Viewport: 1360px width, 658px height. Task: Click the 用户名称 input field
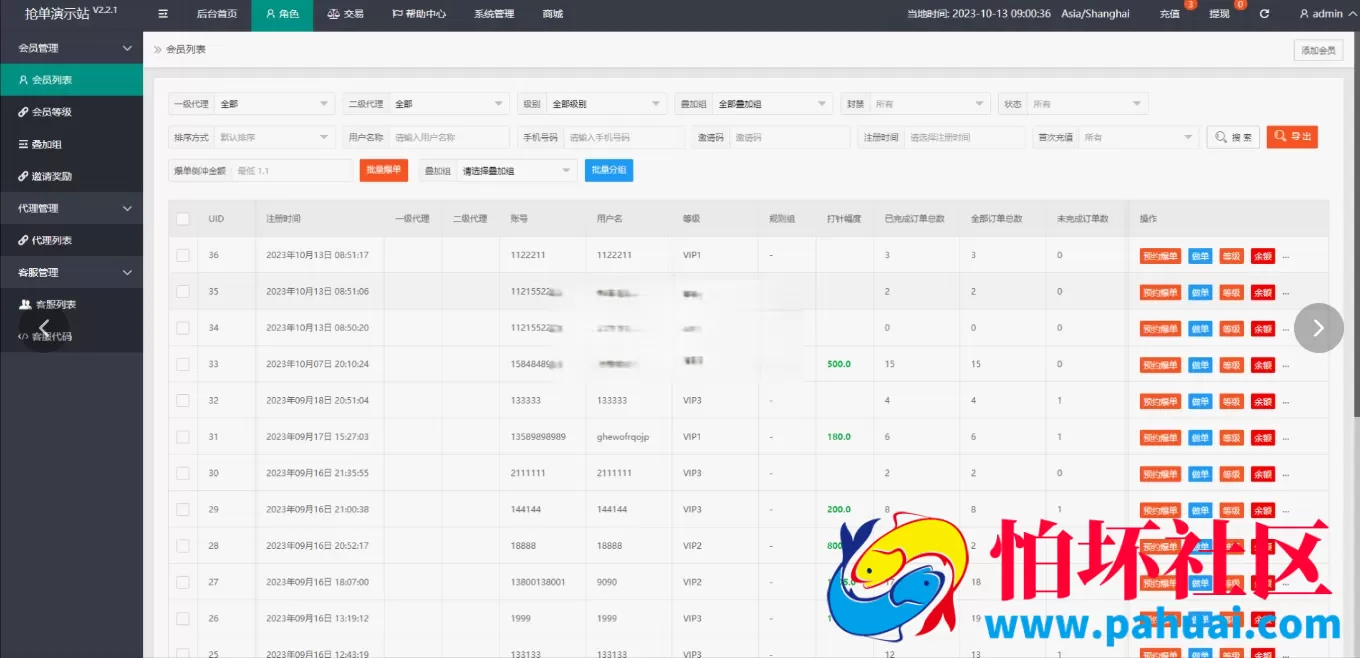tap(449, 137)
